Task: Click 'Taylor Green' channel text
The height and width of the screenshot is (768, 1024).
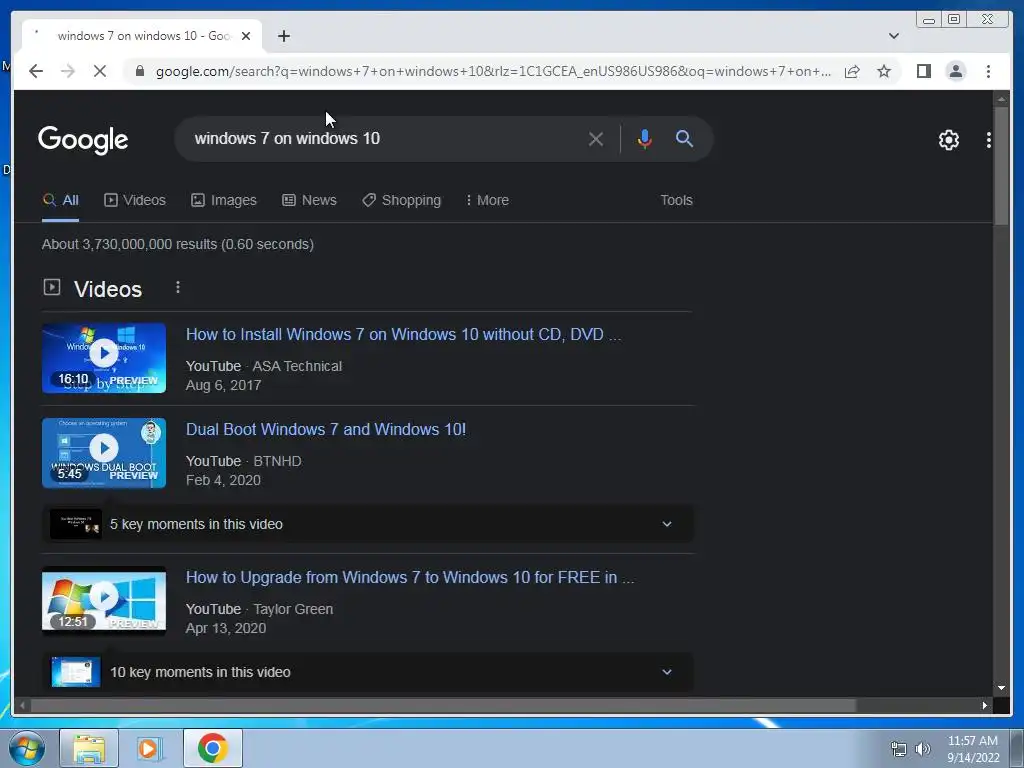Action: [x=293, y=609]
